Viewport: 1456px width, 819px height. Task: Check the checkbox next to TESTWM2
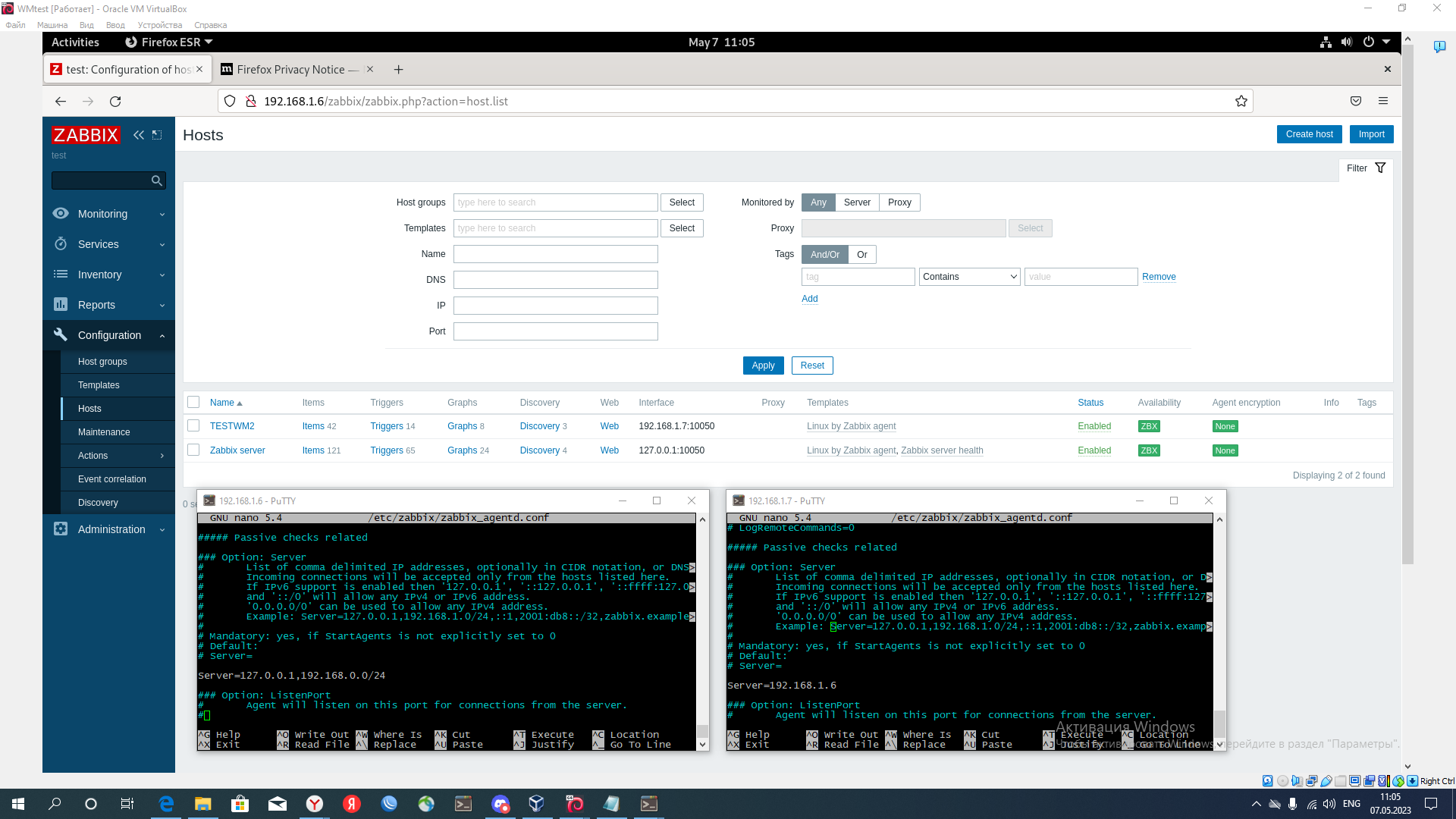(193, 424)
